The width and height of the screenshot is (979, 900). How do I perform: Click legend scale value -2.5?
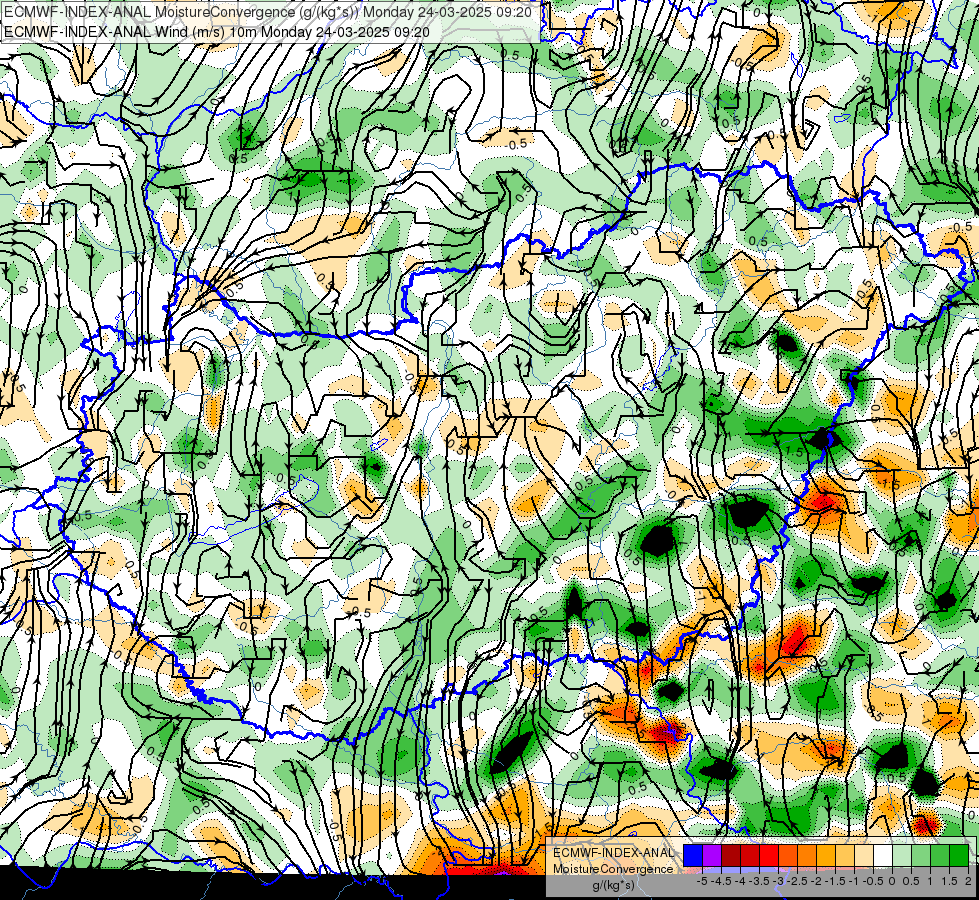(x=797, y=881)
